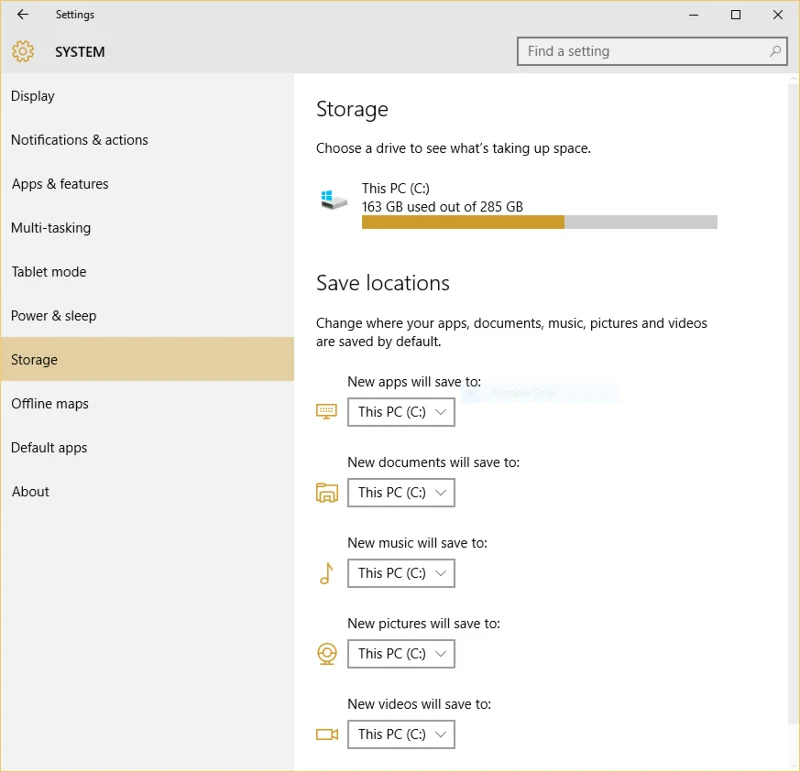Open Notifications & actions settings
The height and width of the screenshot is (772, 800).
pos(147,140)
